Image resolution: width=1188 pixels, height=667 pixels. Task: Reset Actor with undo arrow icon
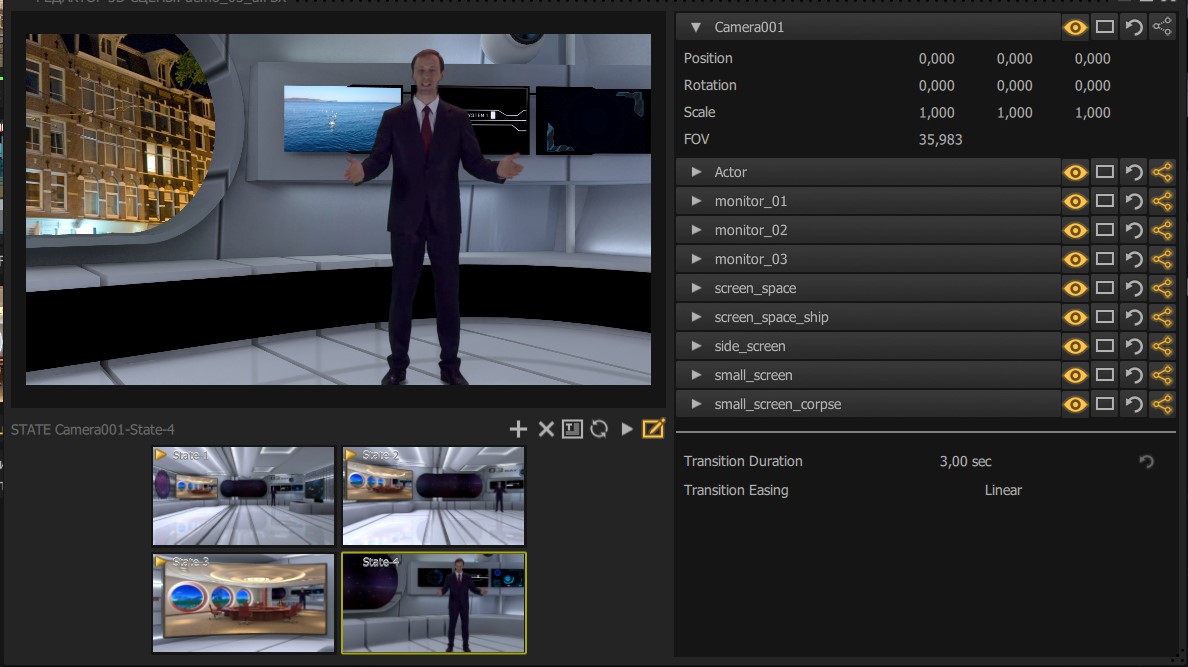(x=1133, y=173)
